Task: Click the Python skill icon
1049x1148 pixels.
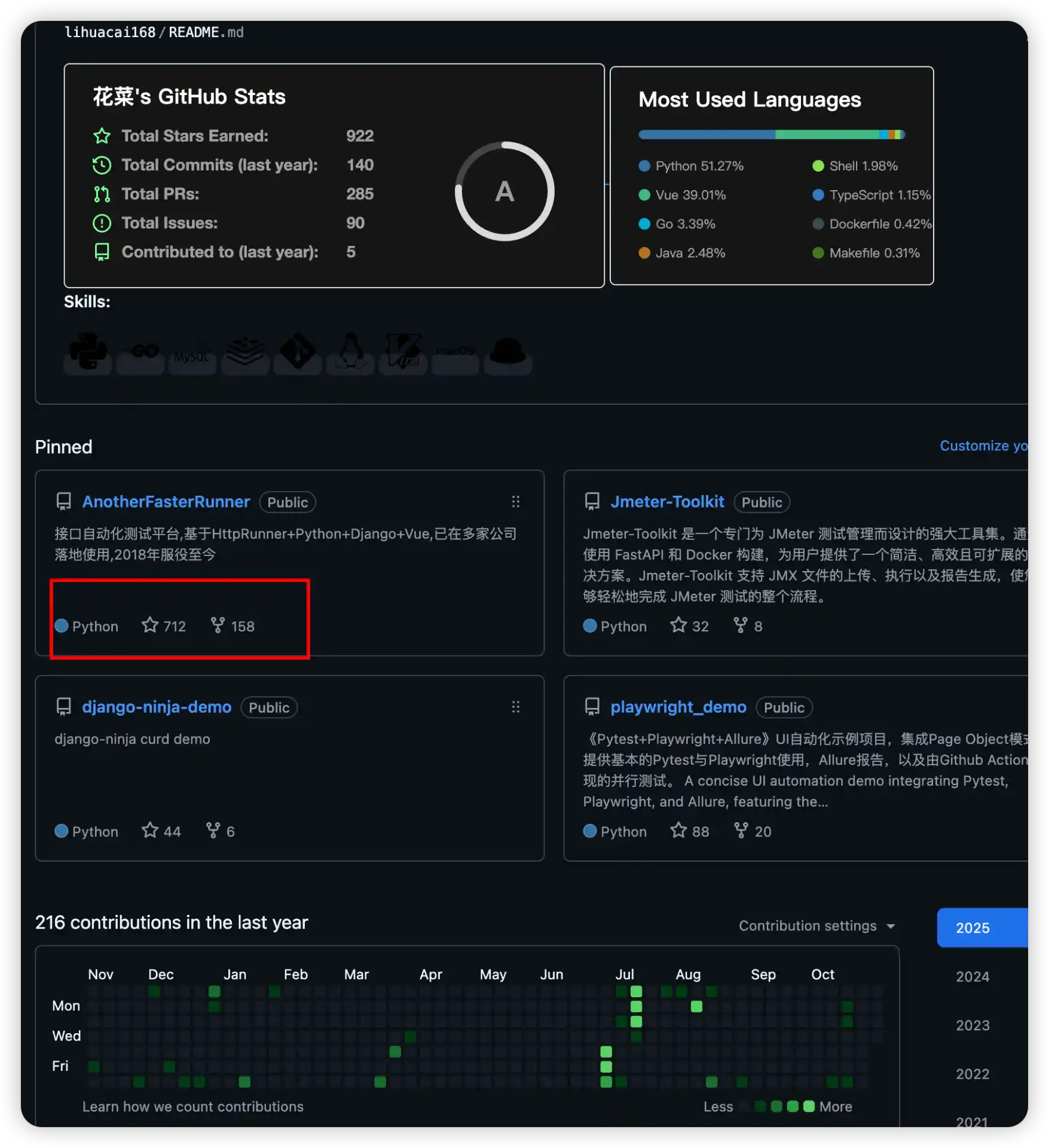Action: click(x=88, y=353)
